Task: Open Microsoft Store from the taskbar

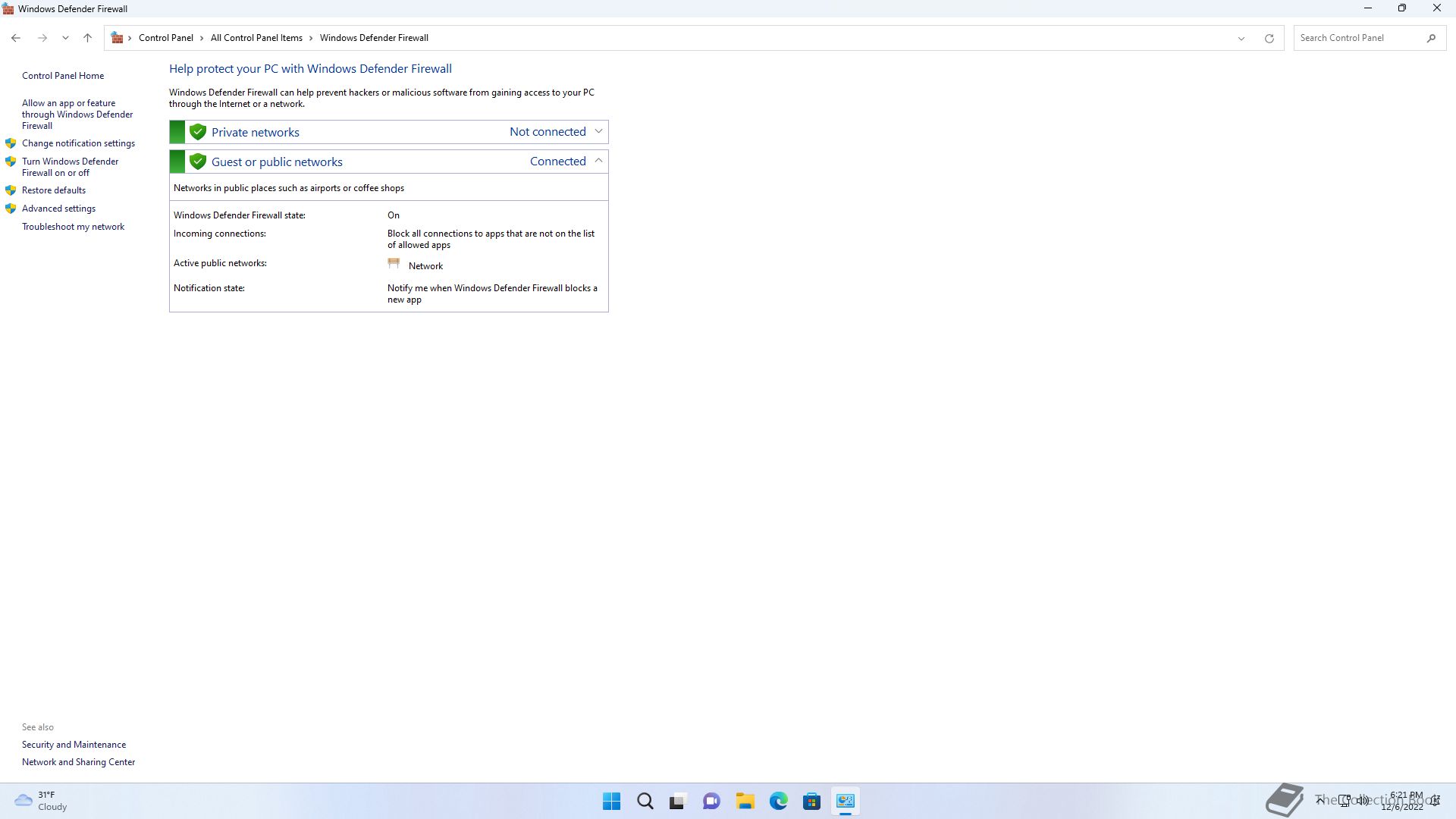Action: (x=811, y=801)
